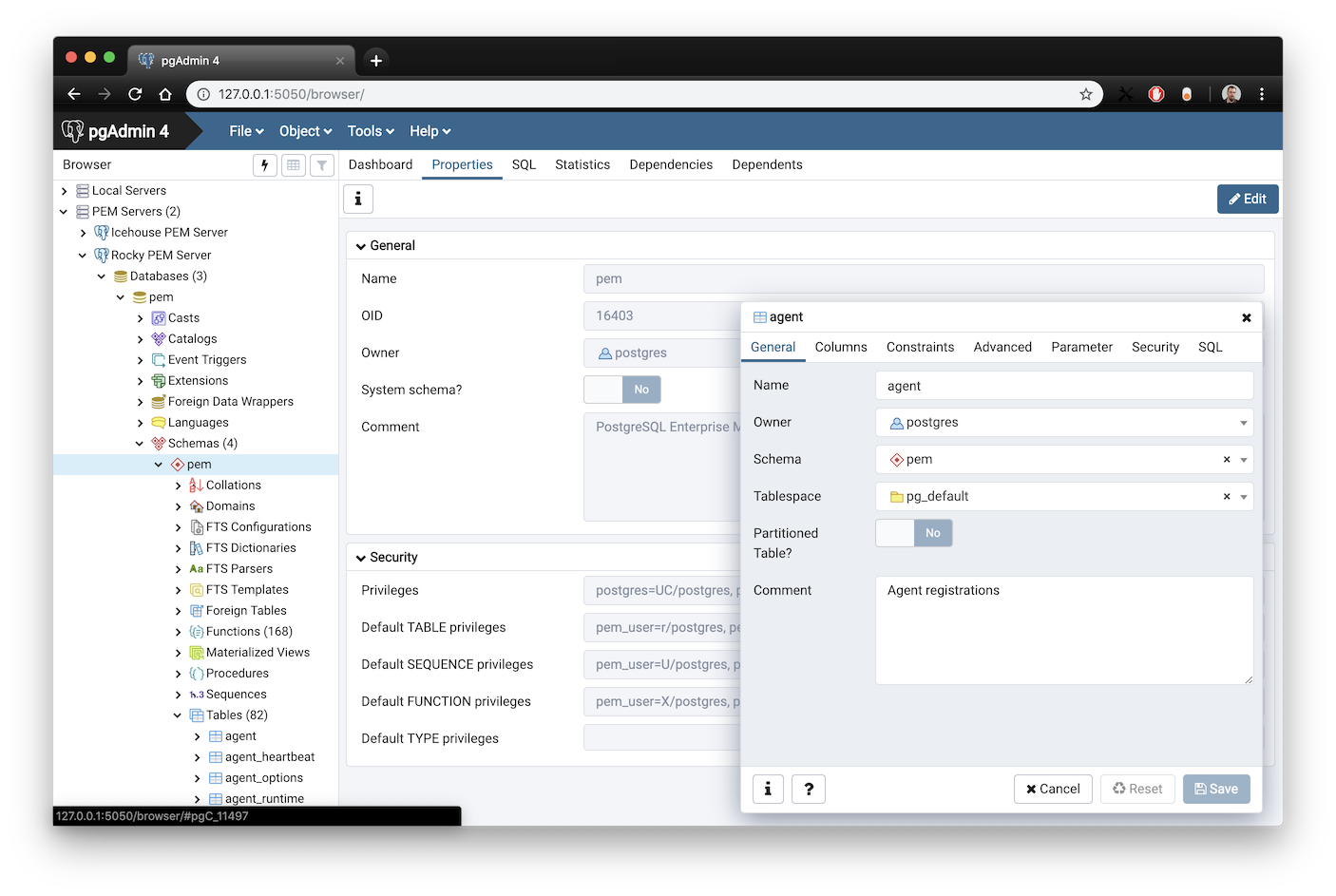Click the FTS Dictionaries icon
The image size is (1336, 896).
coord(197,548)
